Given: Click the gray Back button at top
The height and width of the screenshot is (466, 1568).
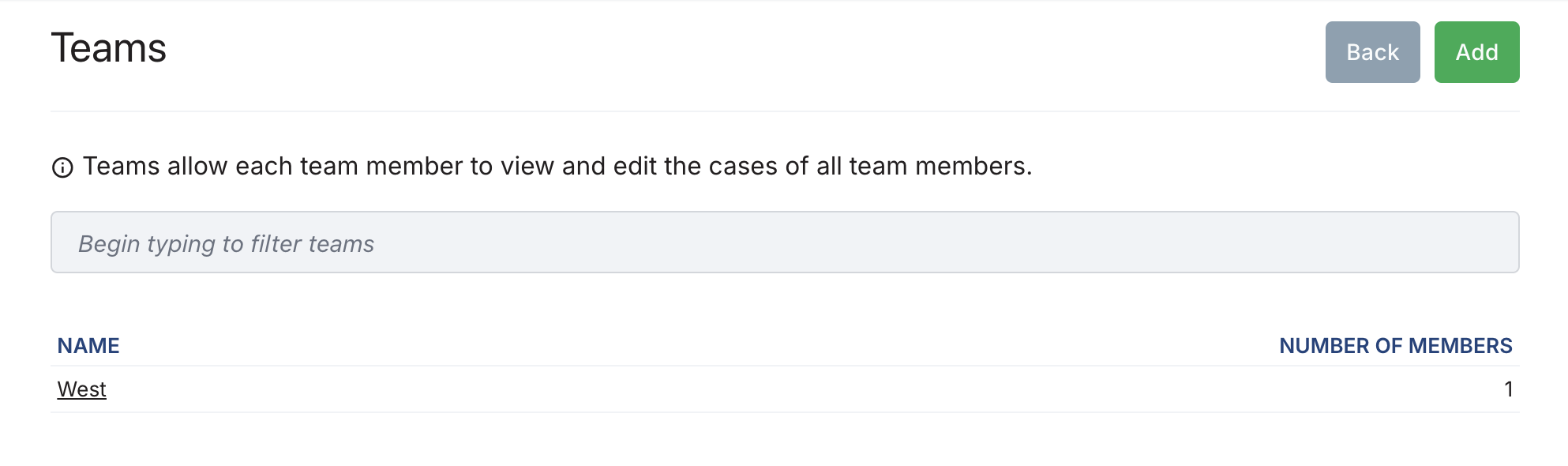Looking at the screenshot, I should pyautogui.click(x=1372, y=52).
